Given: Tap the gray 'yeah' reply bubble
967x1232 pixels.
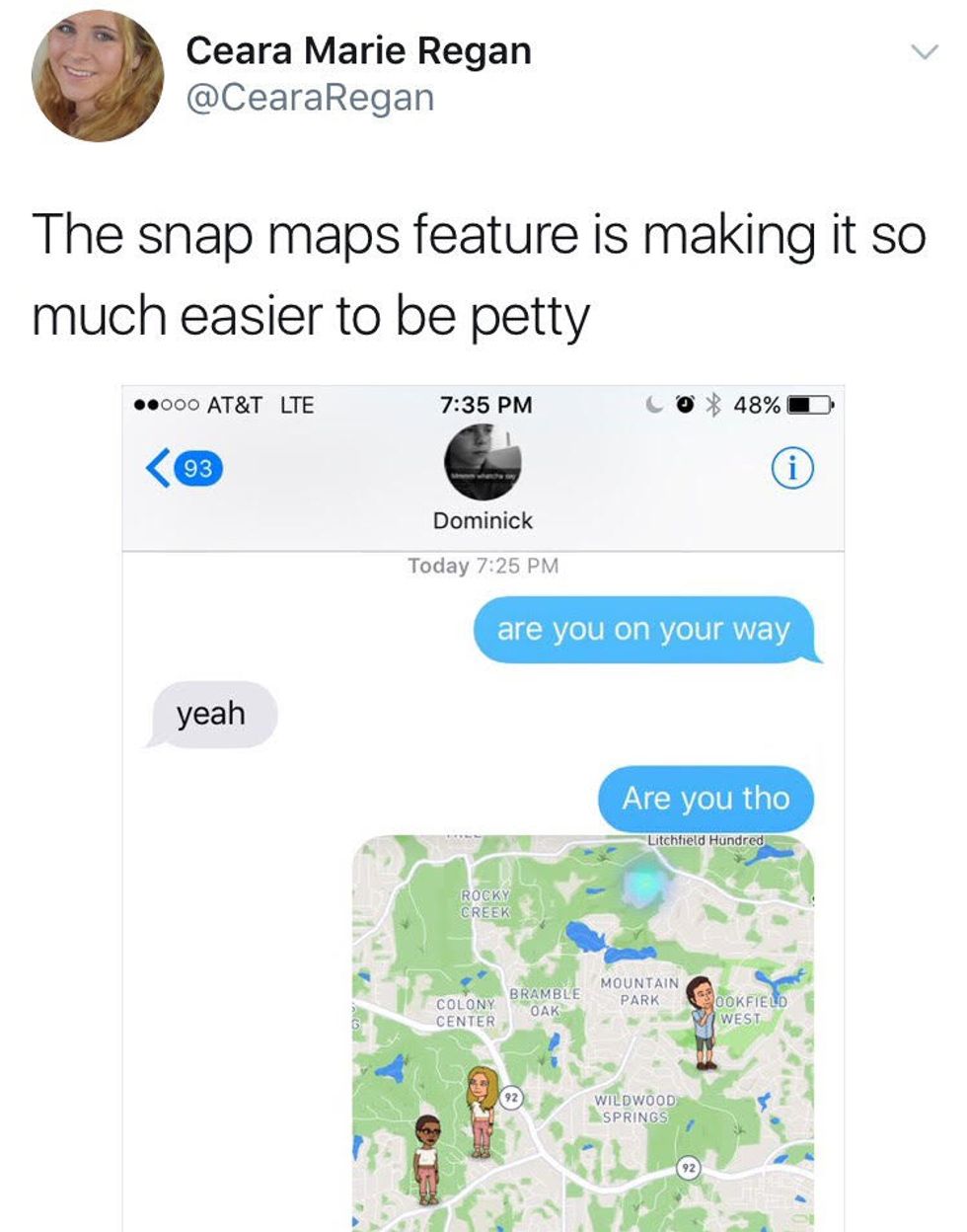Looking at the screenshot, I should (x=212, y=713).
